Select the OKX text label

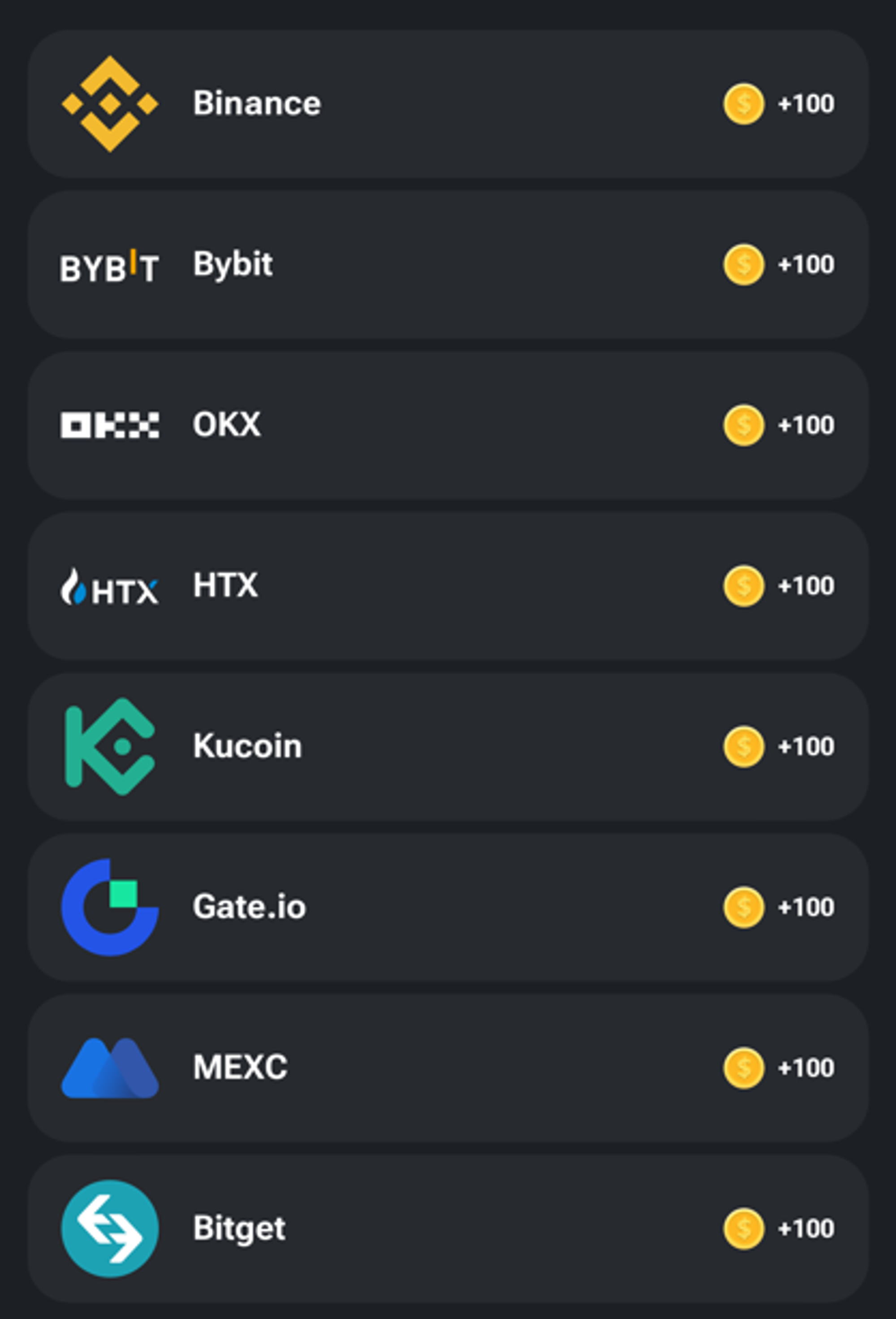tap(227, 424)
